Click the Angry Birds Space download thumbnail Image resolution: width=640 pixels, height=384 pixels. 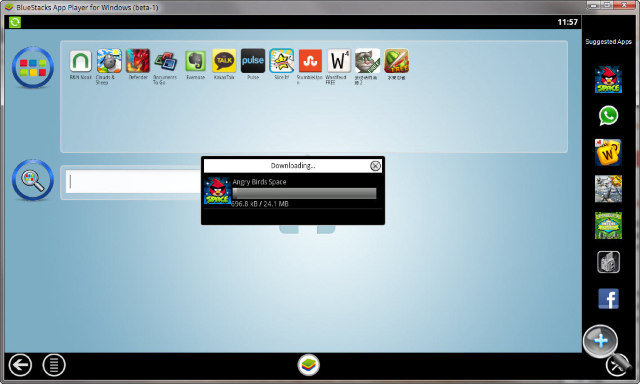(217, 191)
